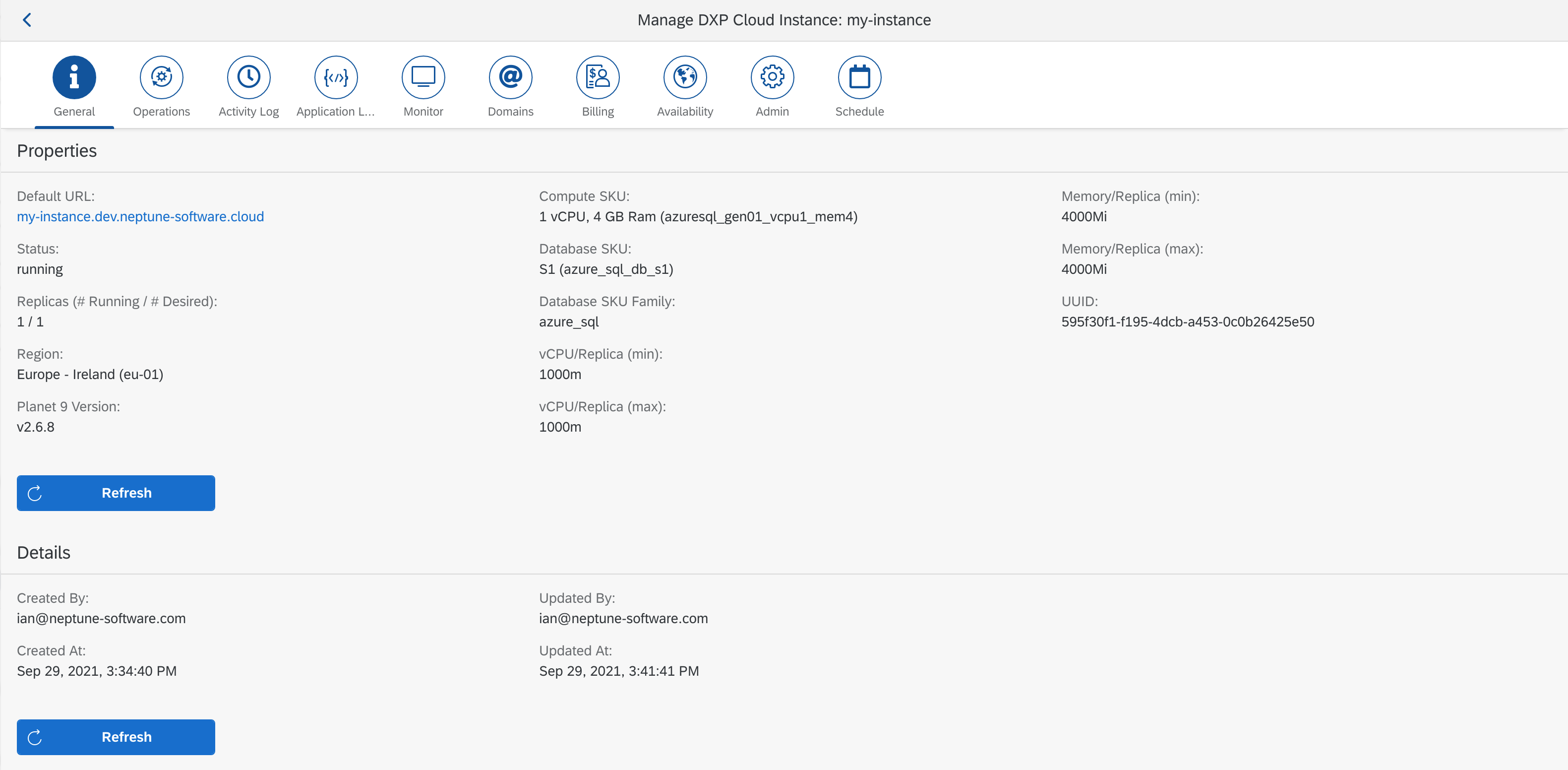This screenshot has width=1568, height=770.
Task: Click the Properties section heading
Action: click(x=57, y=151)
